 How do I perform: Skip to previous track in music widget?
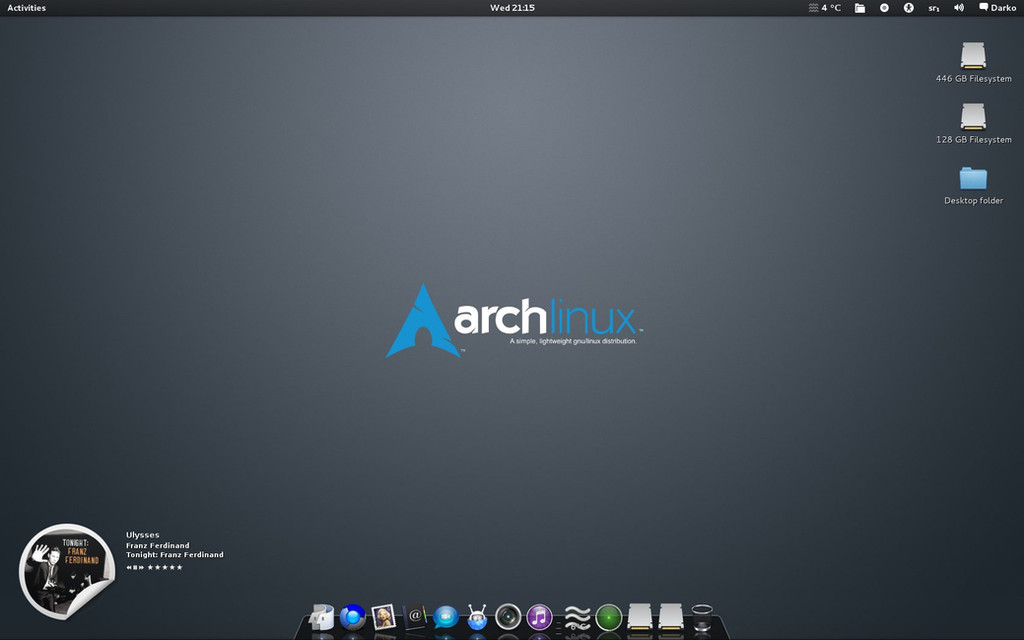[129, 568]
